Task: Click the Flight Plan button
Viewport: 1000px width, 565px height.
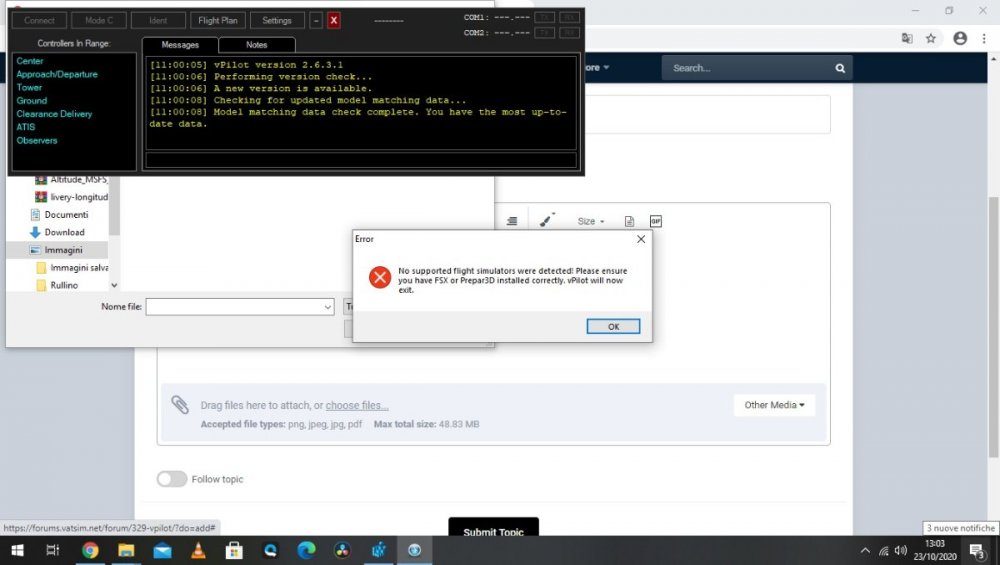Action: click(218, 20)
